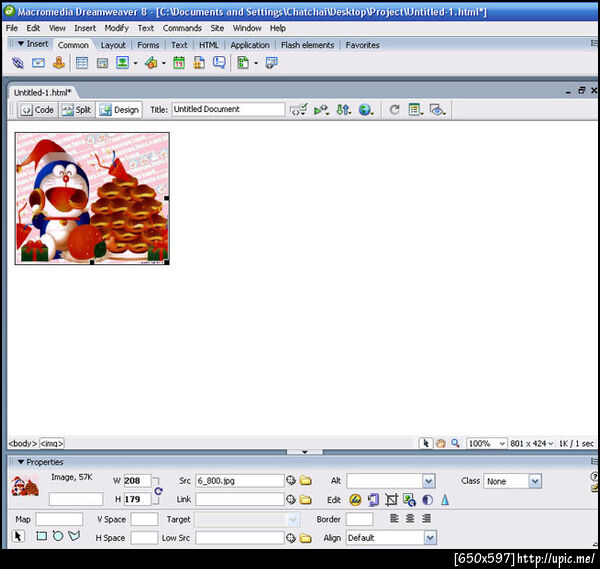This screenshot has height=569, width=600.
Task: Open Brightness and Contrast tool
Action: [427, 500]
